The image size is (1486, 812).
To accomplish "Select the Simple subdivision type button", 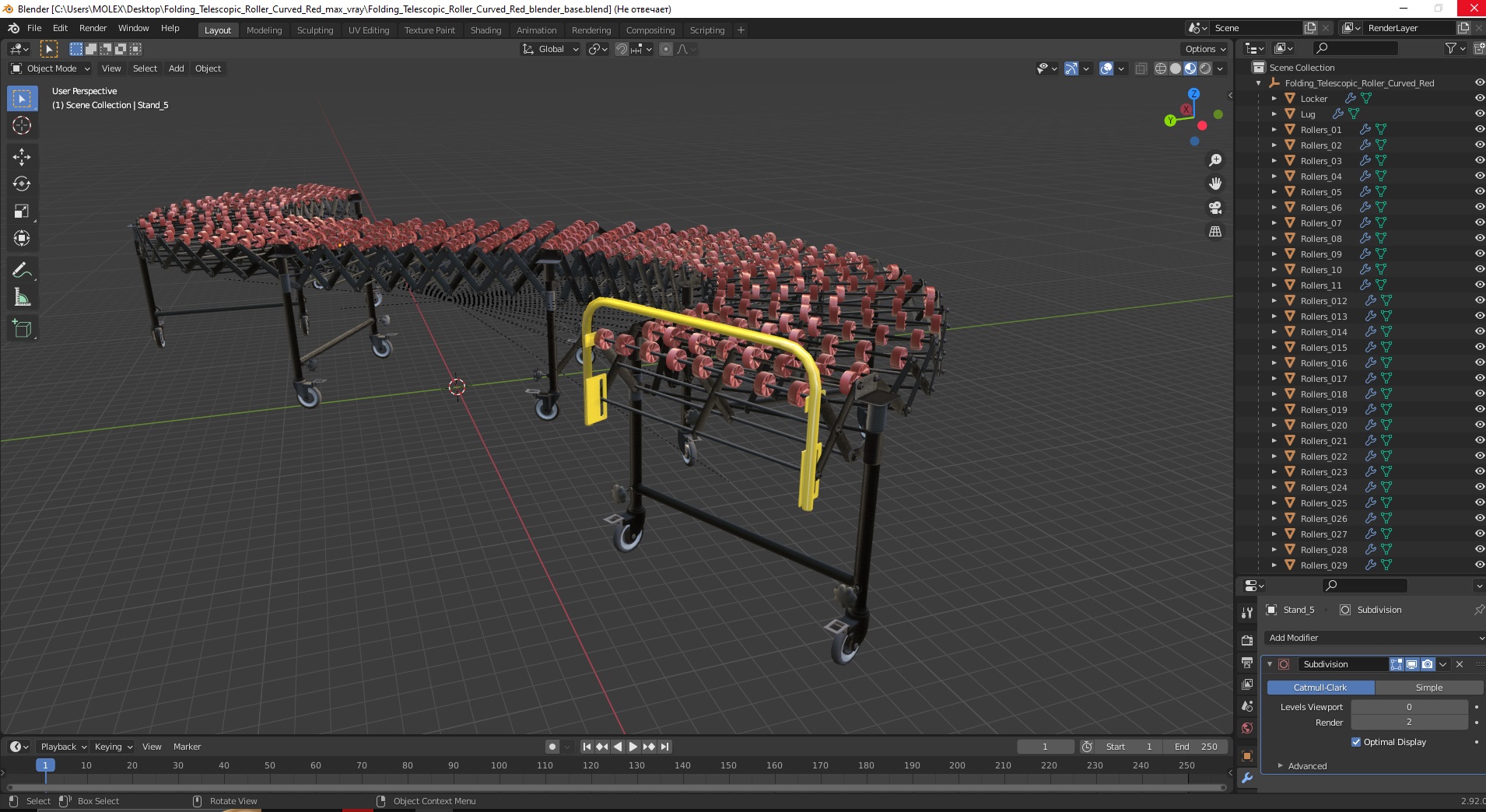I will point(1428,688).
